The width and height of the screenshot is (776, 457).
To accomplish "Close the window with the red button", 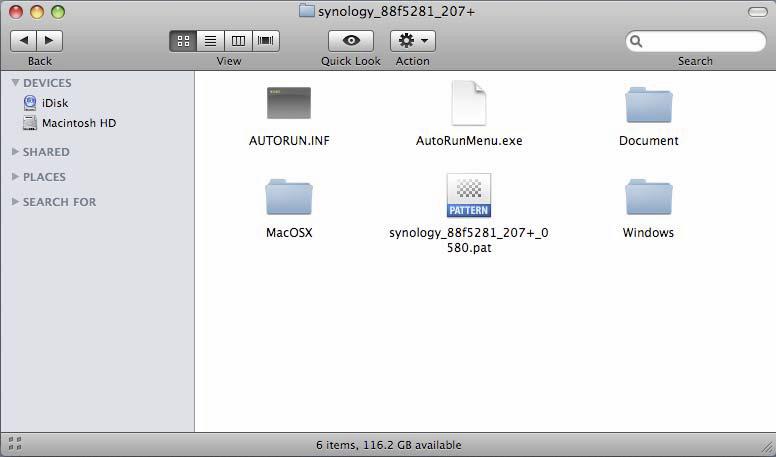I will tap(16, 12).
